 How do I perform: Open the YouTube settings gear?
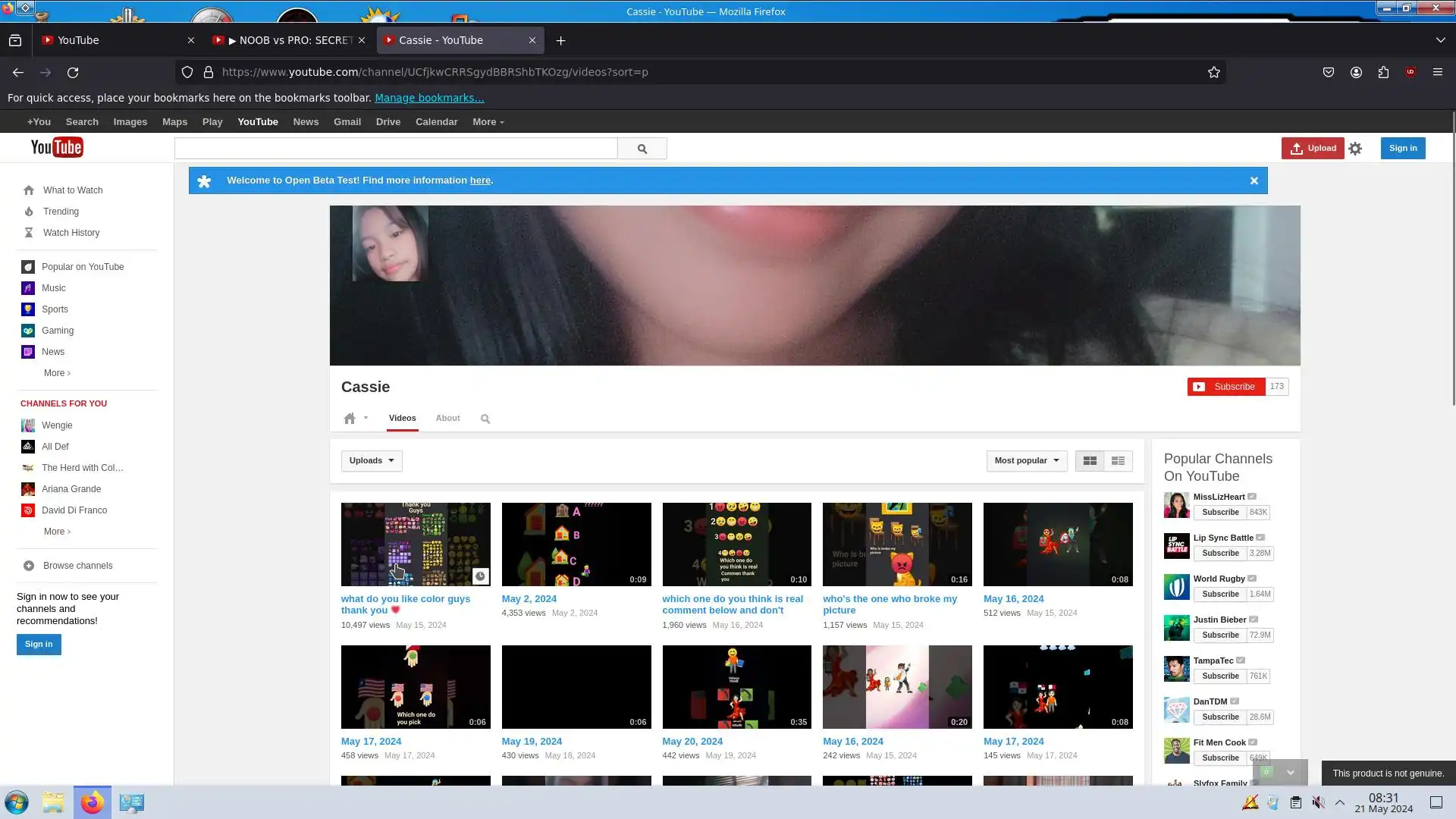(1355, 149)
